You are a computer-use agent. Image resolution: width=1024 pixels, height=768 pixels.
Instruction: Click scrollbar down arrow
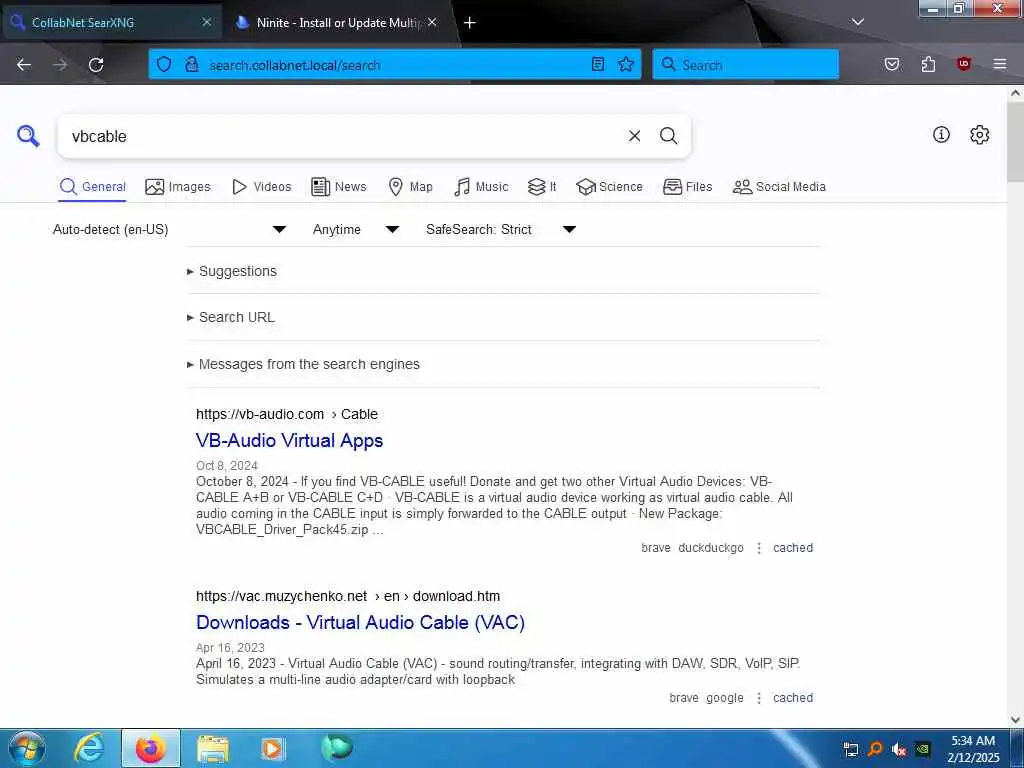point(1016,720)
